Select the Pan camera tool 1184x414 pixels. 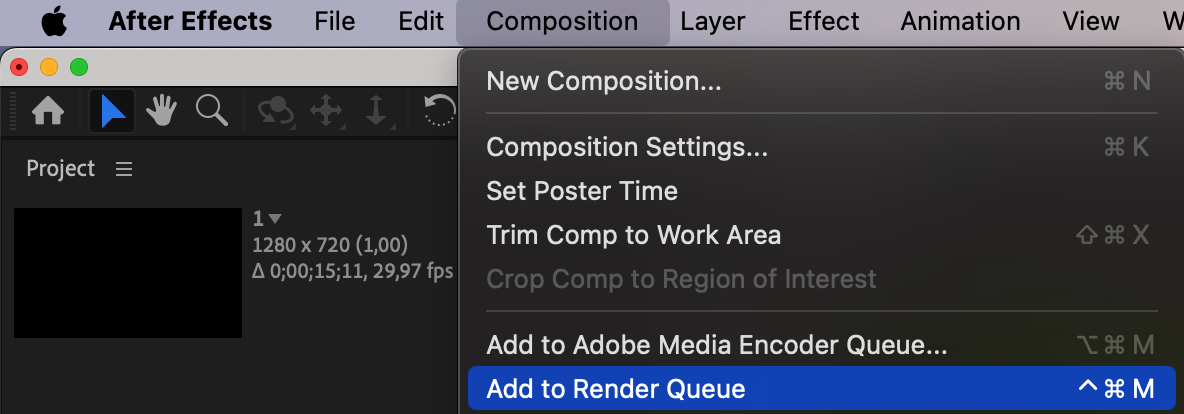[x=326, y=111]
